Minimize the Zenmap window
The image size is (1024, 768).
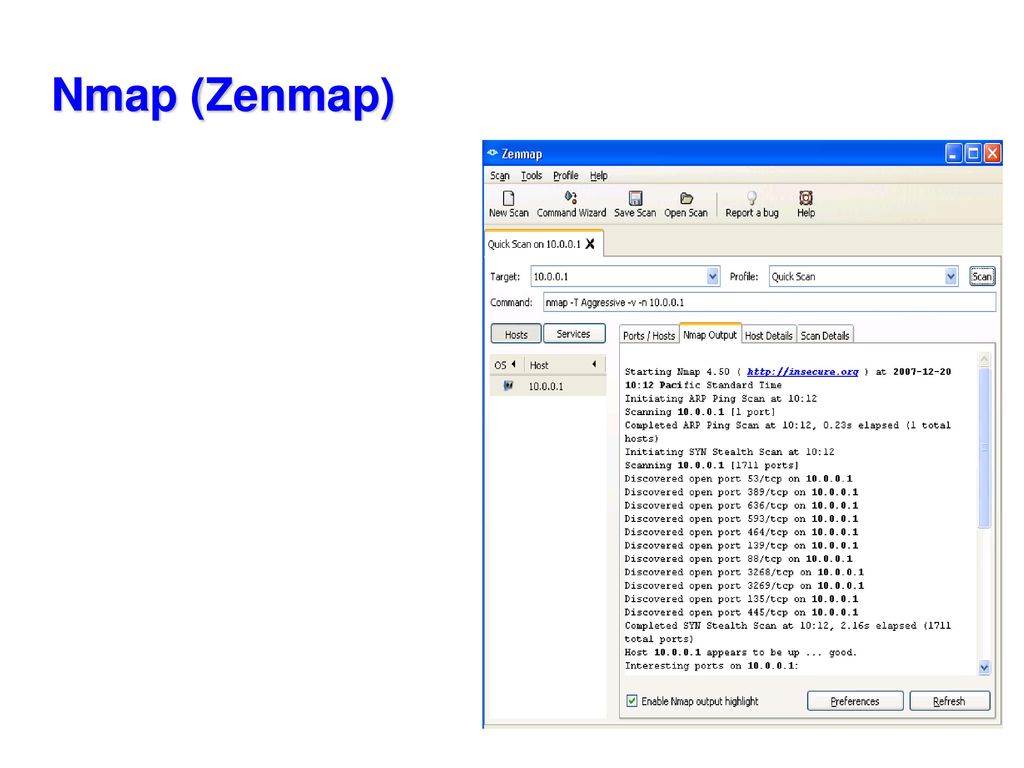pyautogui.click(x=953, y=153)
